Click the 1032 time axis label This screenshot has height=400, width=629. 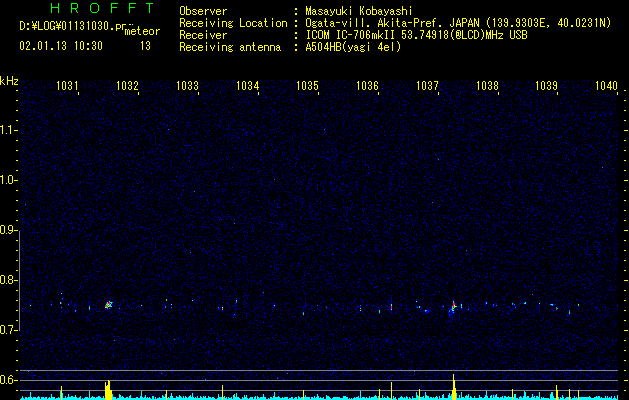point(127,85)
